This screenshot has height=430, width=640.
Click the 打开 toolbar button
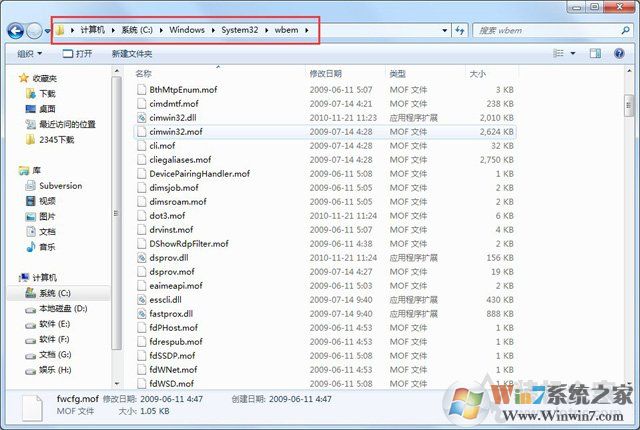(77, 53)
